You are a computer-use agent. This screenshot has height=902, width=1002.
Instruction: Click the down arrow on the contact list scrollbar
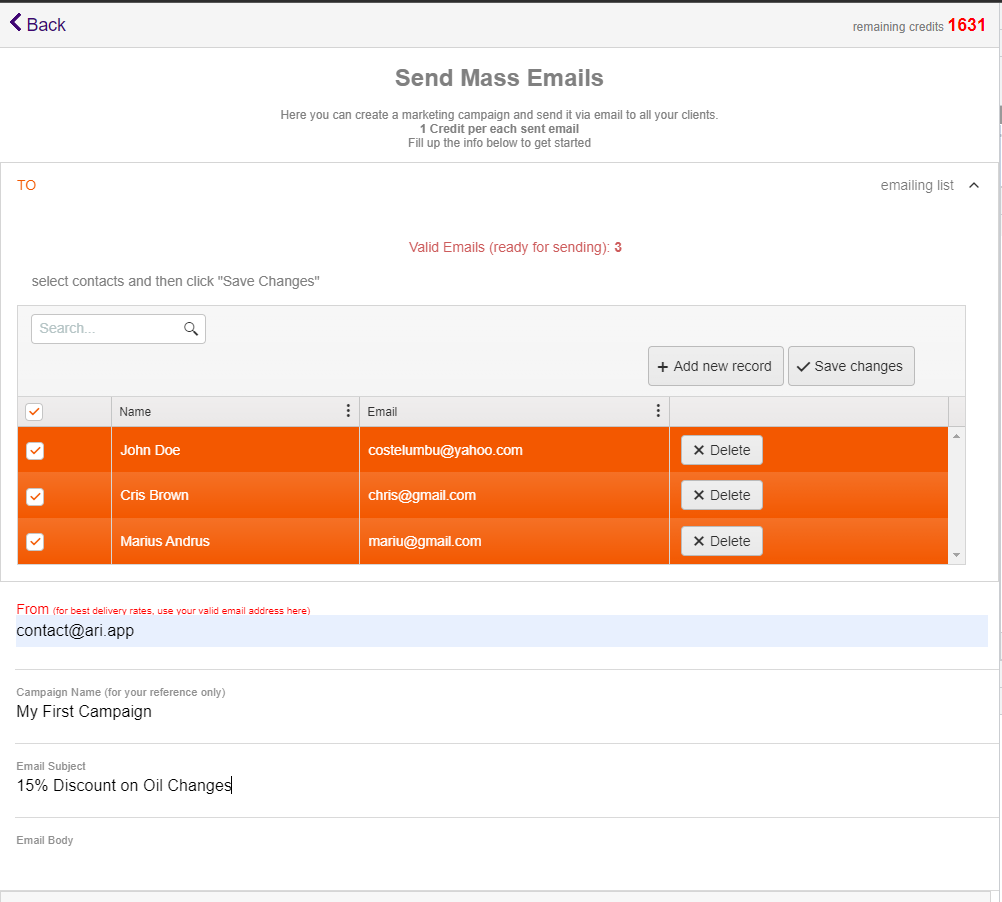957,558
